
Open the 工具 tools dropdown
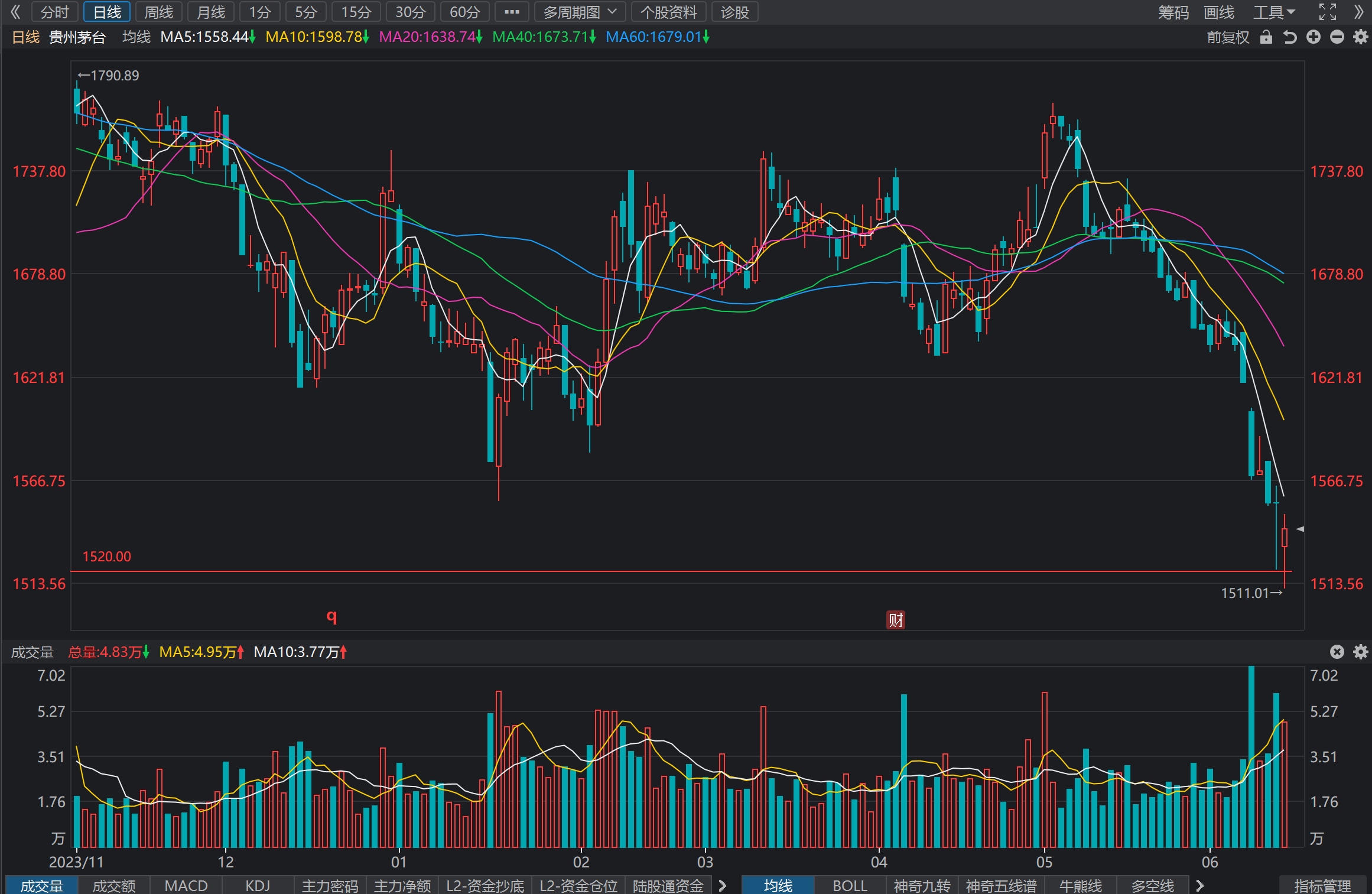[x=1274, y=12]
